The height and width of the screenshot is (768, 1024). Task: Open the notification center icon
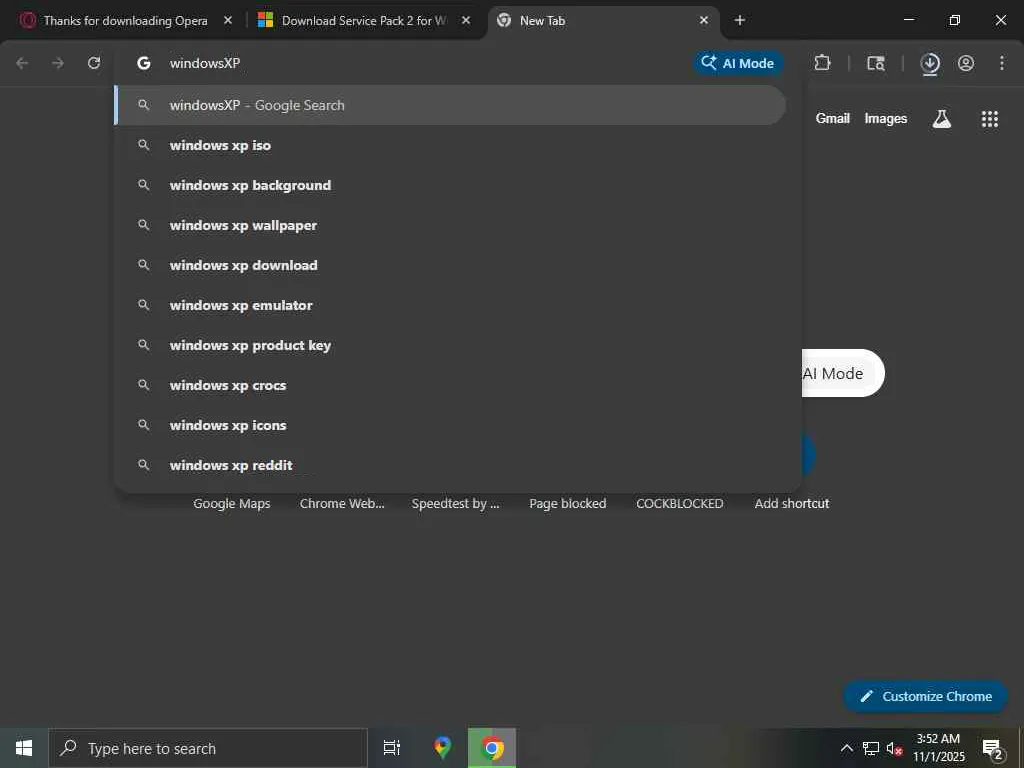pyautogui.click(x=992, y=749)
